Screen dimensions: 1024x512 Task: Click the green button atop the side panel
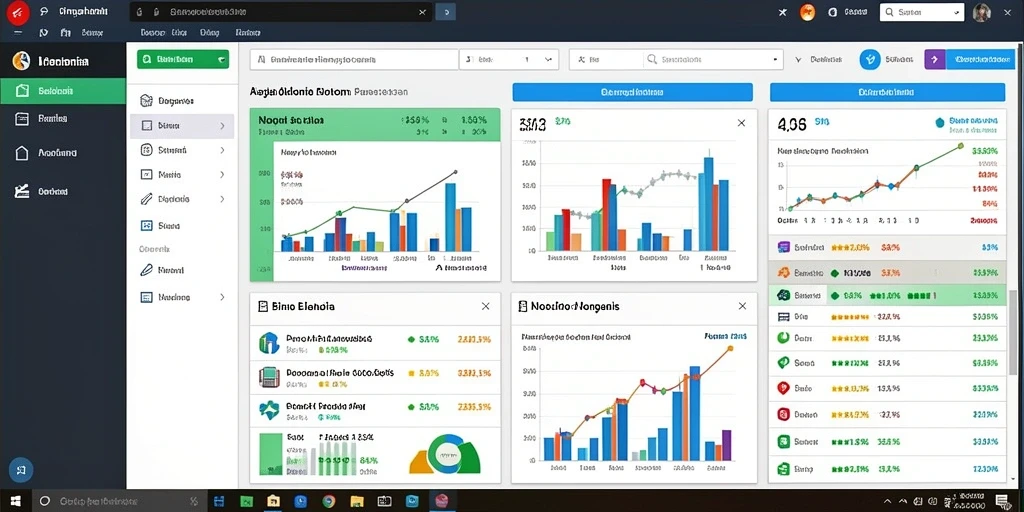183,59
